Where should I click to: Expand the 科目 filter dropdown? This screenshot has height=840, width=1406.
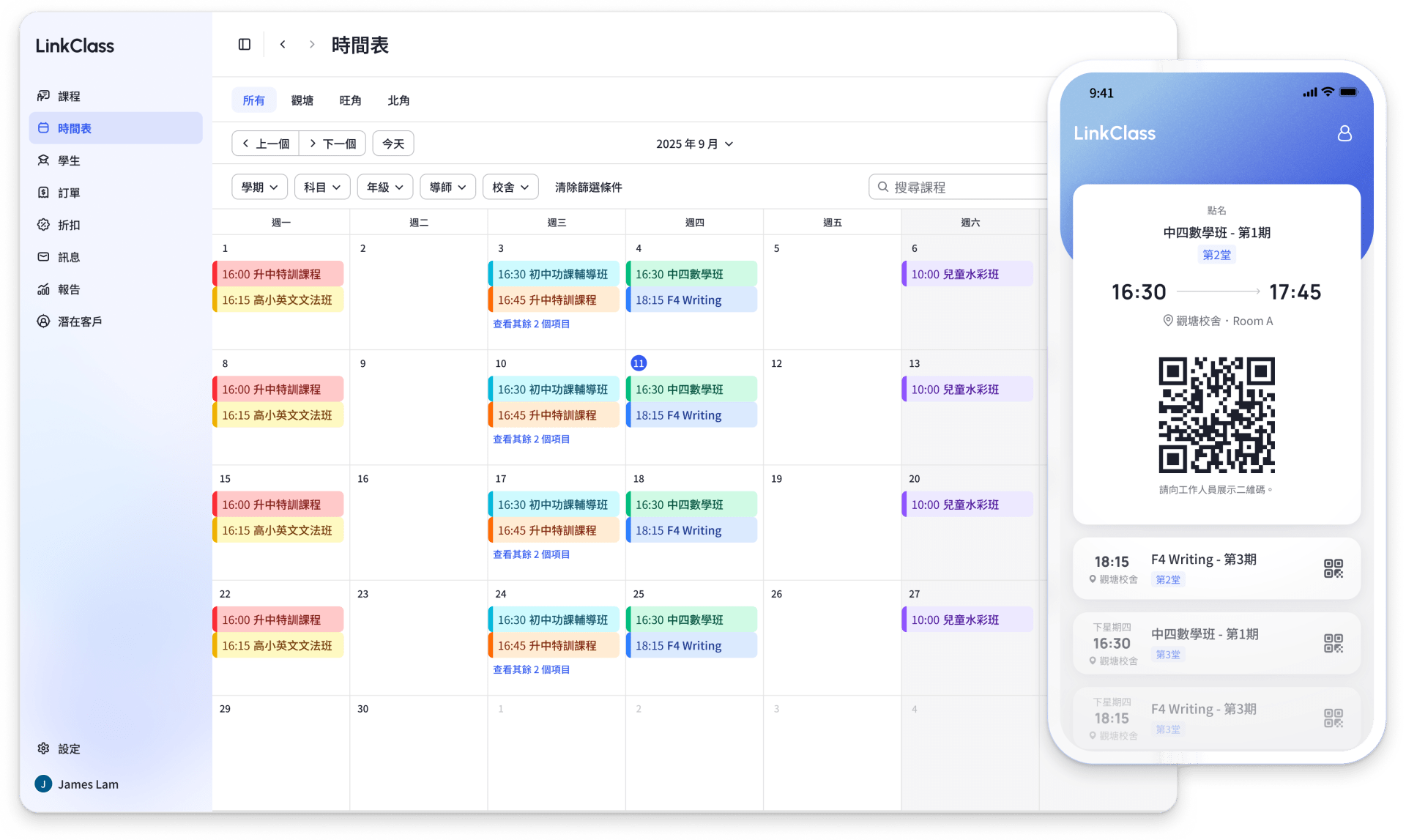pos(322,187)
